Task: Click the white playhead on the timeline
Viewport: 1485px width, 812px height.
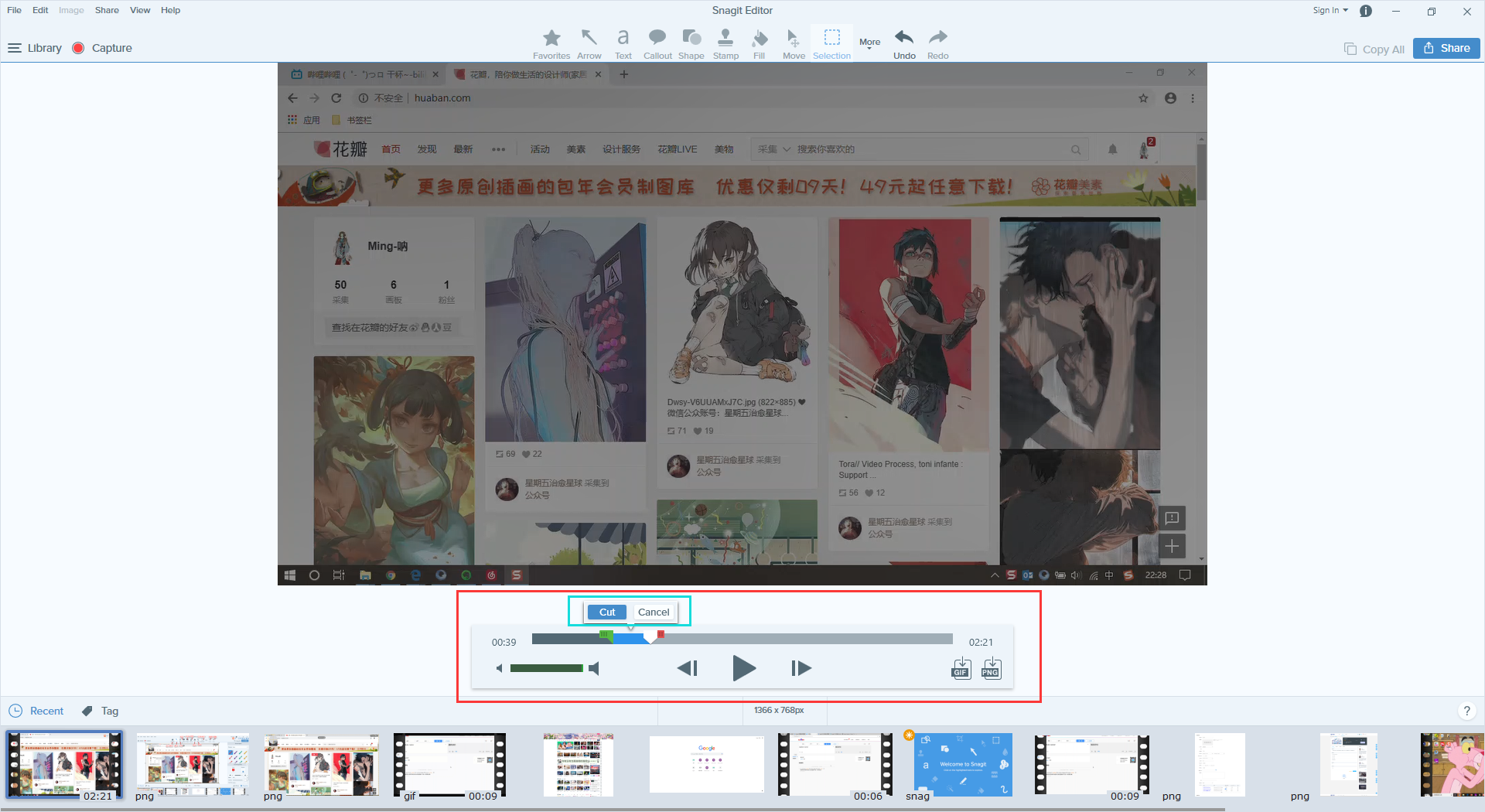Action: click(x=650, y=638)
